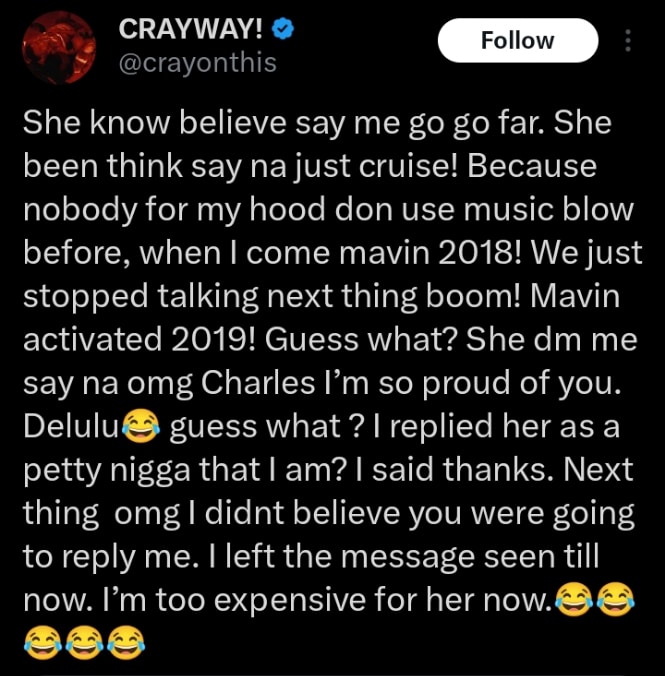Viewport: 665px width, 676px height.
Task: Follow the CRAYWAY! account
Action: pos(518,41)
